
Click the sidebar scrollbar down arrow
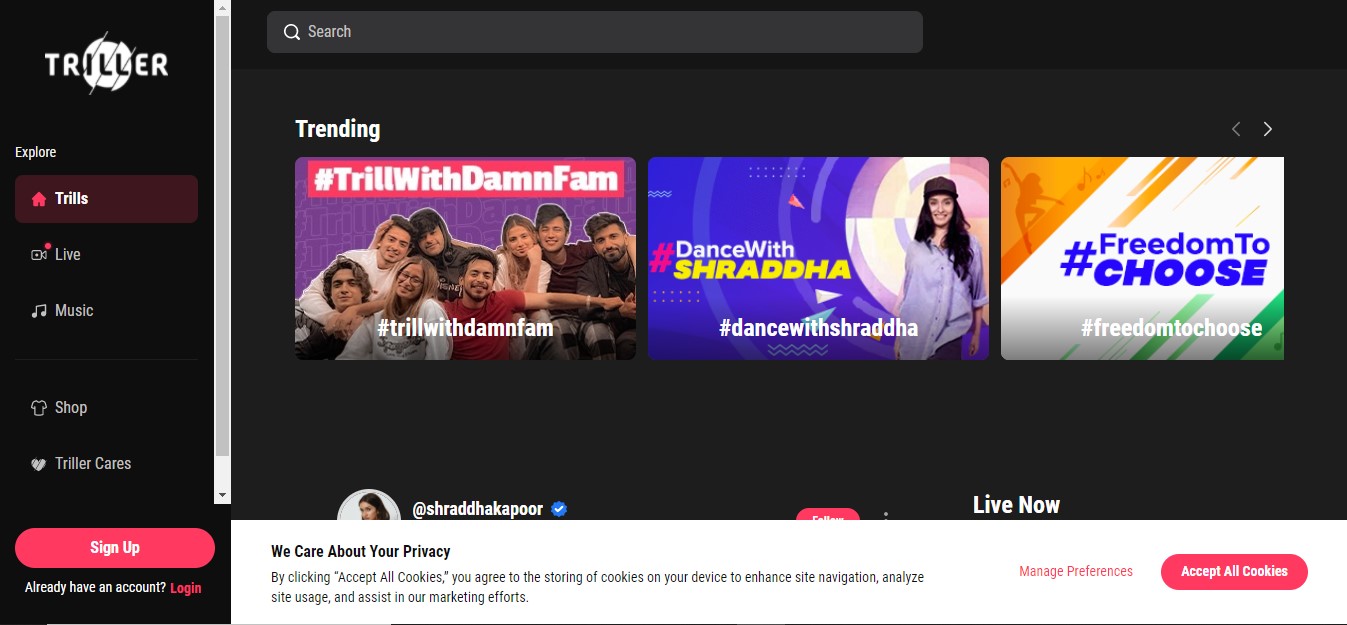[x=222, y=495]
